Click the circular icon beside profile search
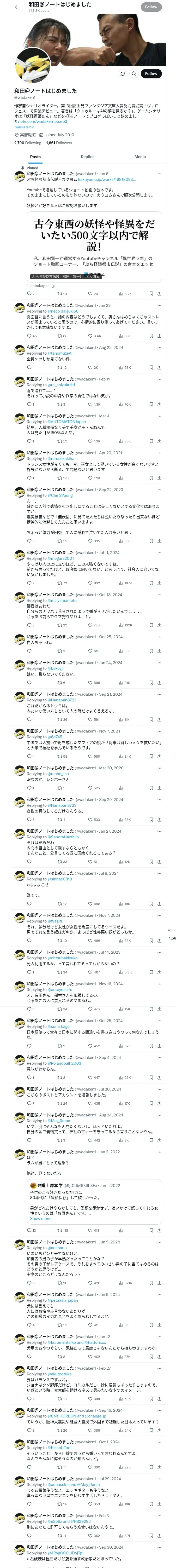The image size is (176, 1568). tap(122, 74)
